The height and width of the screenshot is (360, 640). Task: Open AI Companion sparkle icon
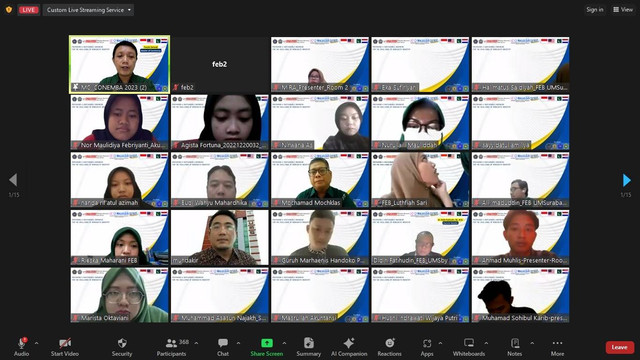[349, 343]
